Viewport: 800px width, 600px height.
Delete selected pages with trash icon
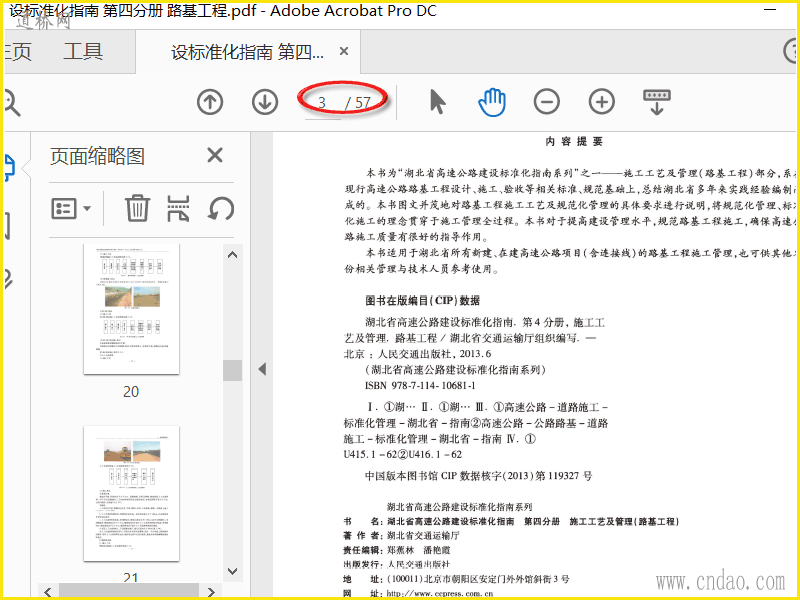point(137,208)
